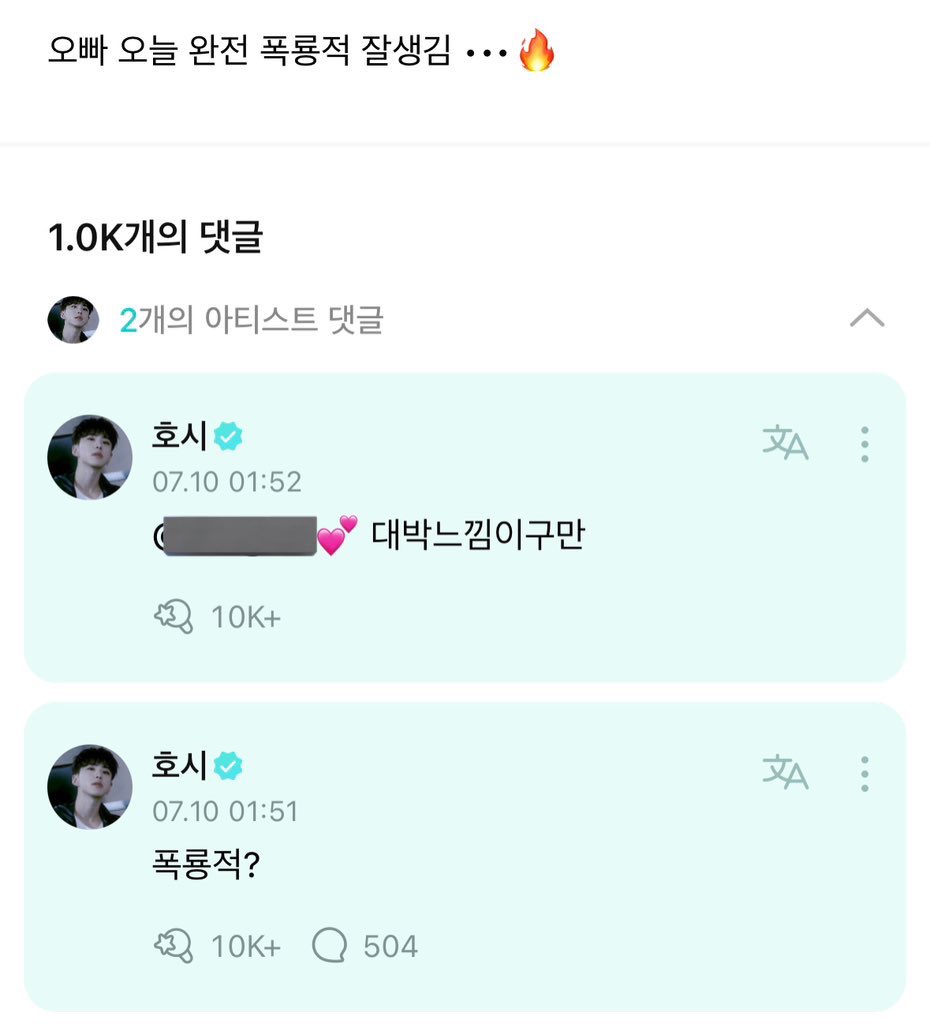Open 호시's profile picture on the 01:52 comment
The height and width of the screenshot is (1024, 930).
(90, 457)
